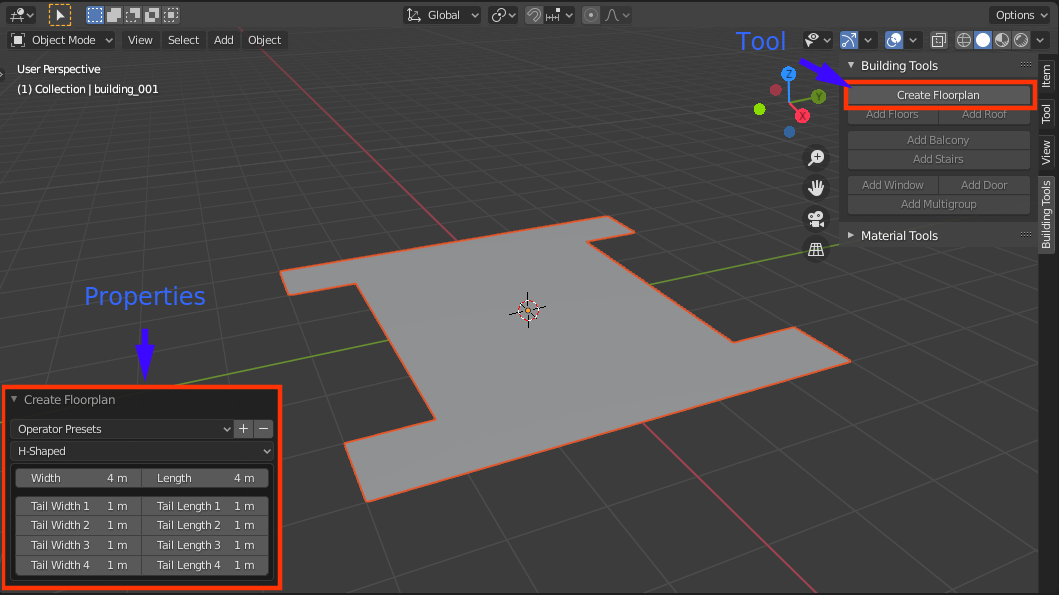1059x595 pixels.
Task: Open the View menu
Action: tap(140, 40)
